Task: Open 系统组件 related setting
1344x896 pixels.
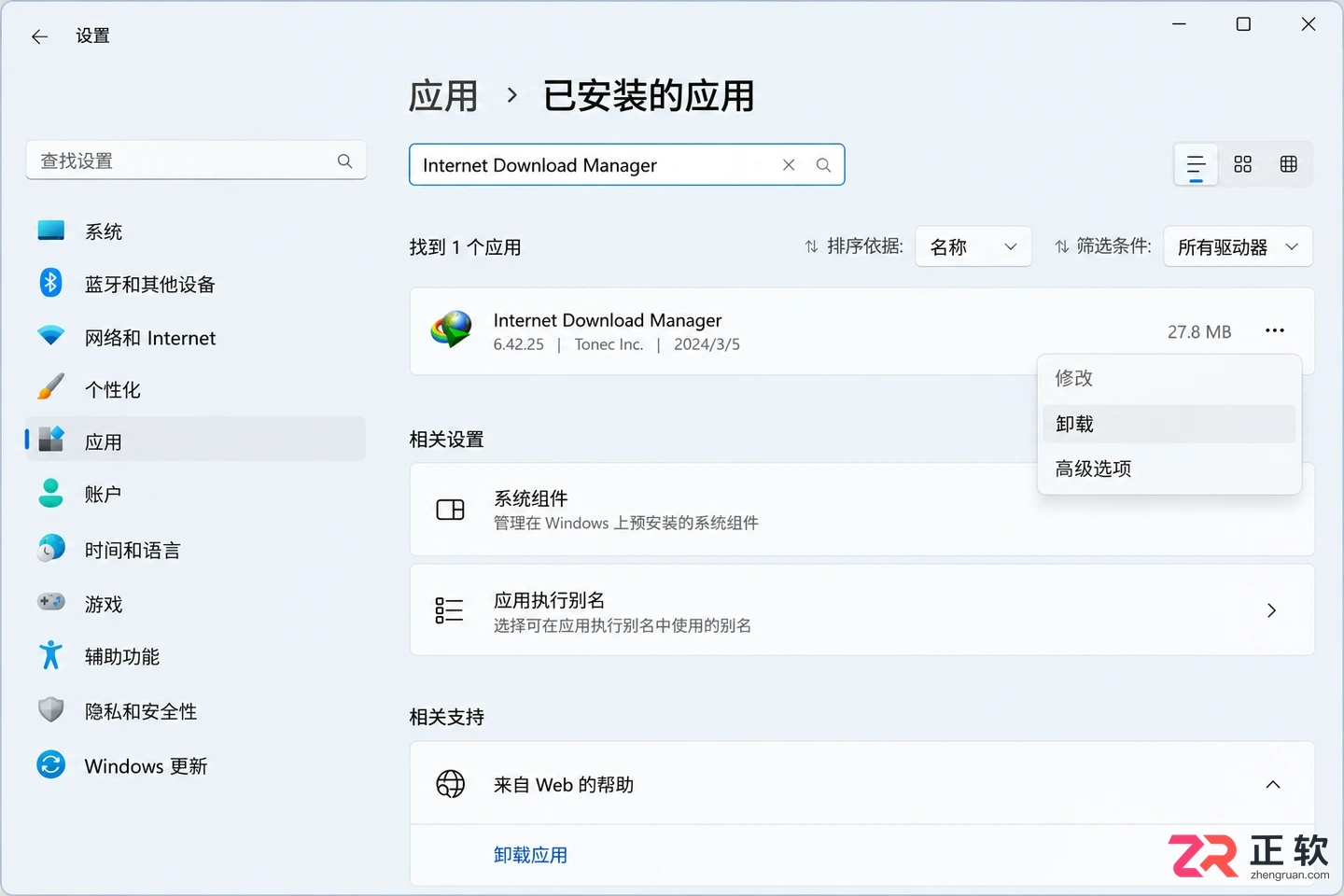Action: click(861, 510)
